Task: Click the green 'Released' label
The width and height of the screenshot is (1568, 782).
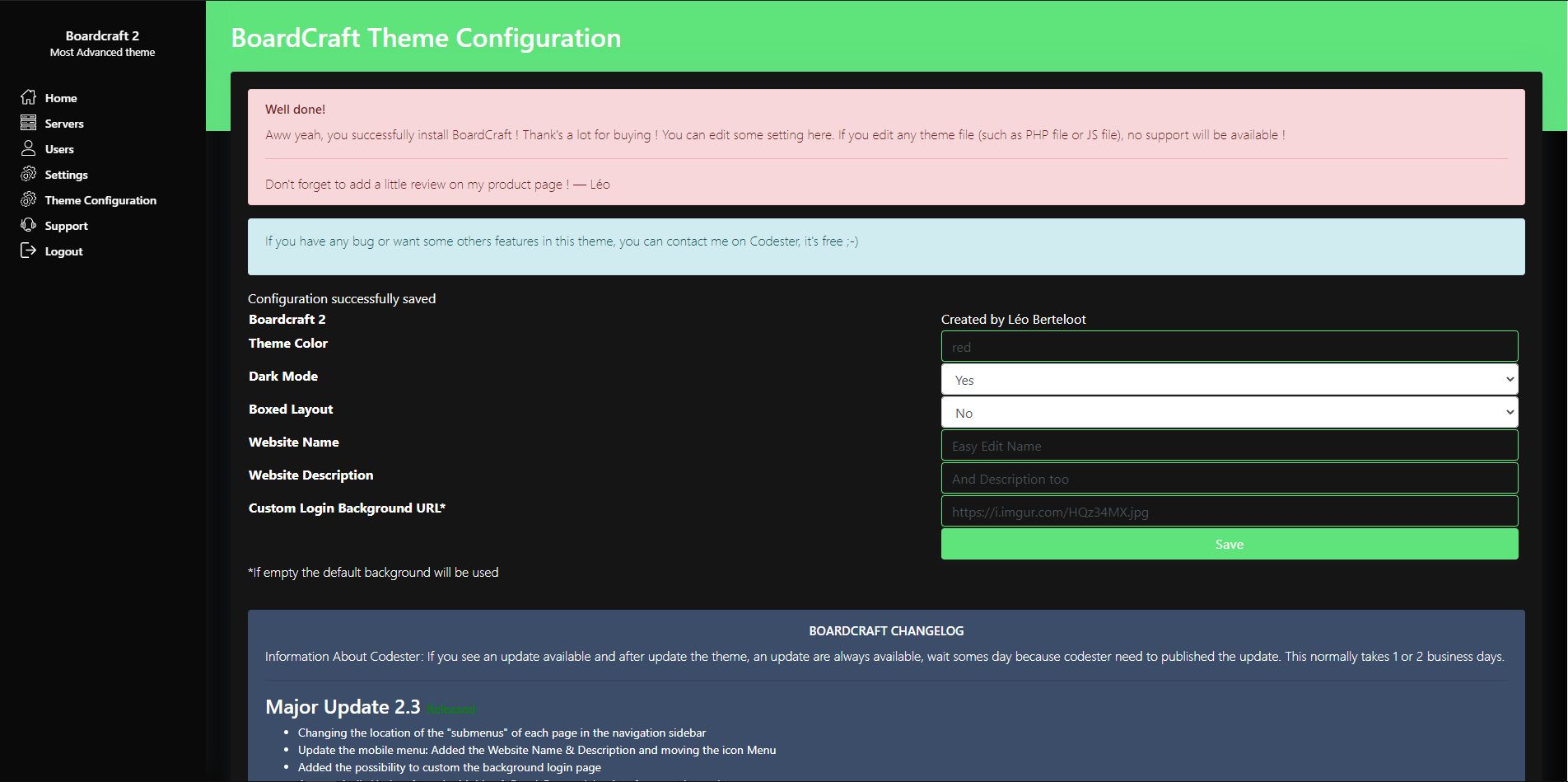Action: (450, 709)
